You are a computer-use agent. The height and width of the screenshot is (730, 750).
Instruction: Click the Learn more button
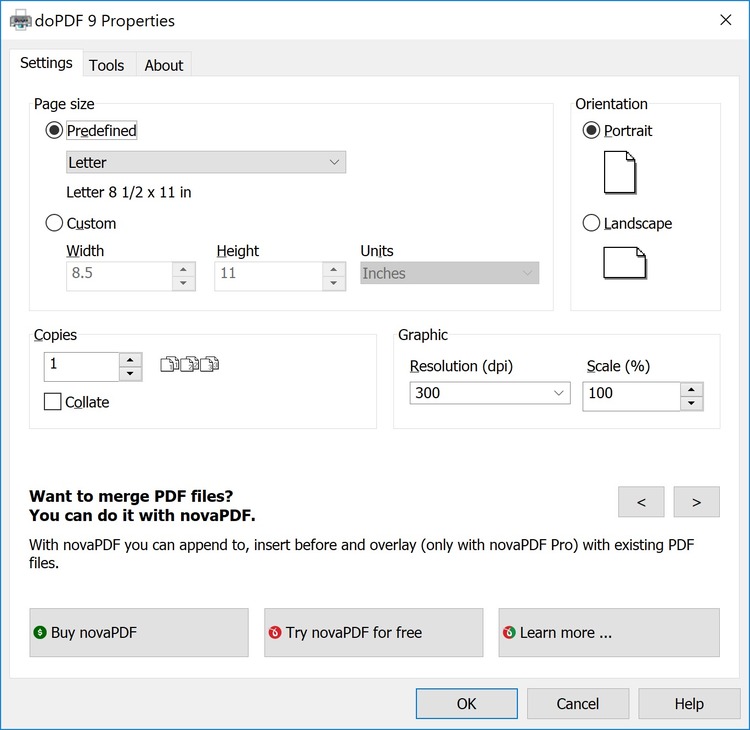click(609, 632)
